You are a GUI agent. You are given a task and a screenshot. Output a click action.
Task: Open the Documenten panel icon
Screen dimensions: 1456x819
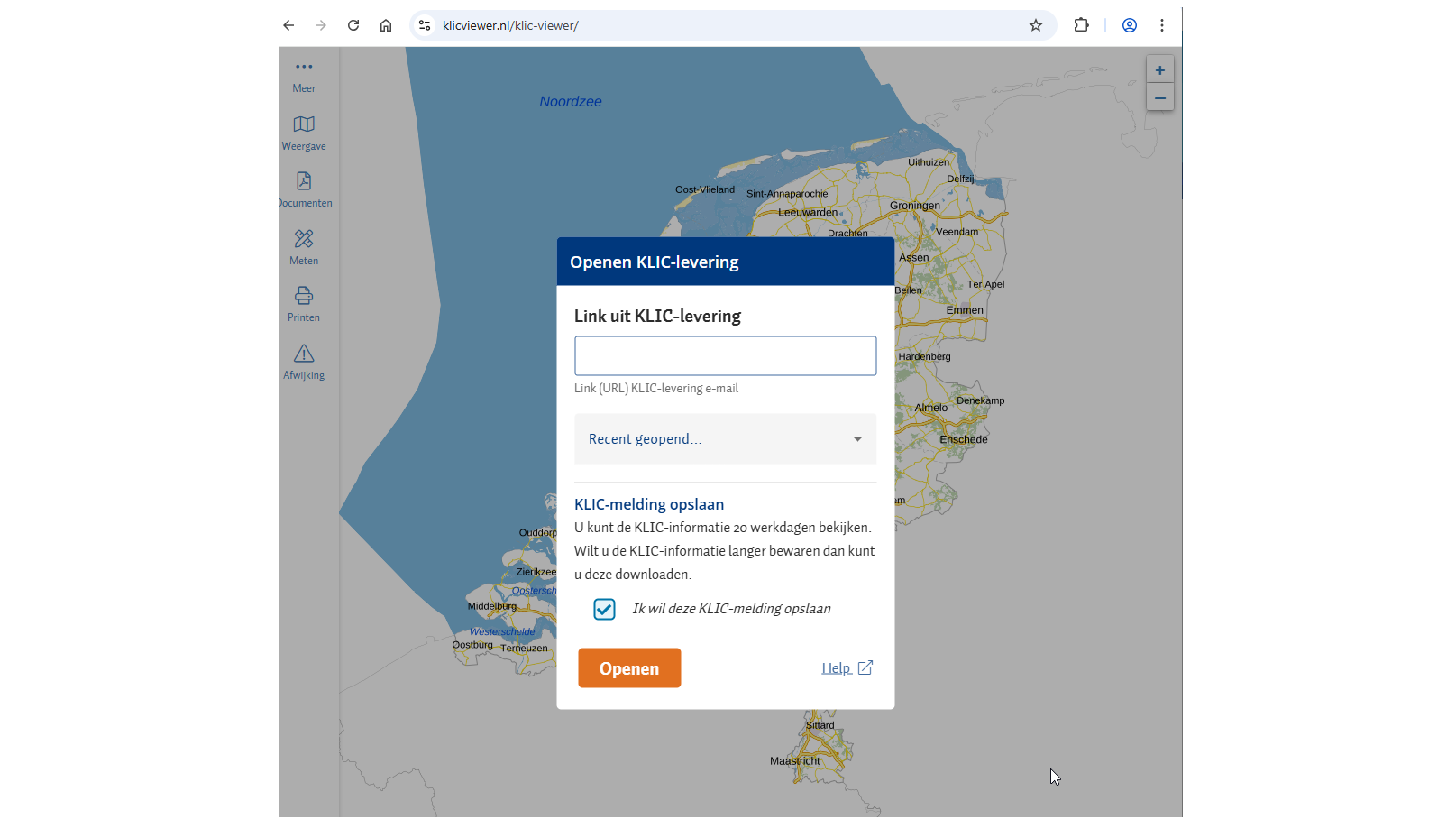click(x=304, y=181)
